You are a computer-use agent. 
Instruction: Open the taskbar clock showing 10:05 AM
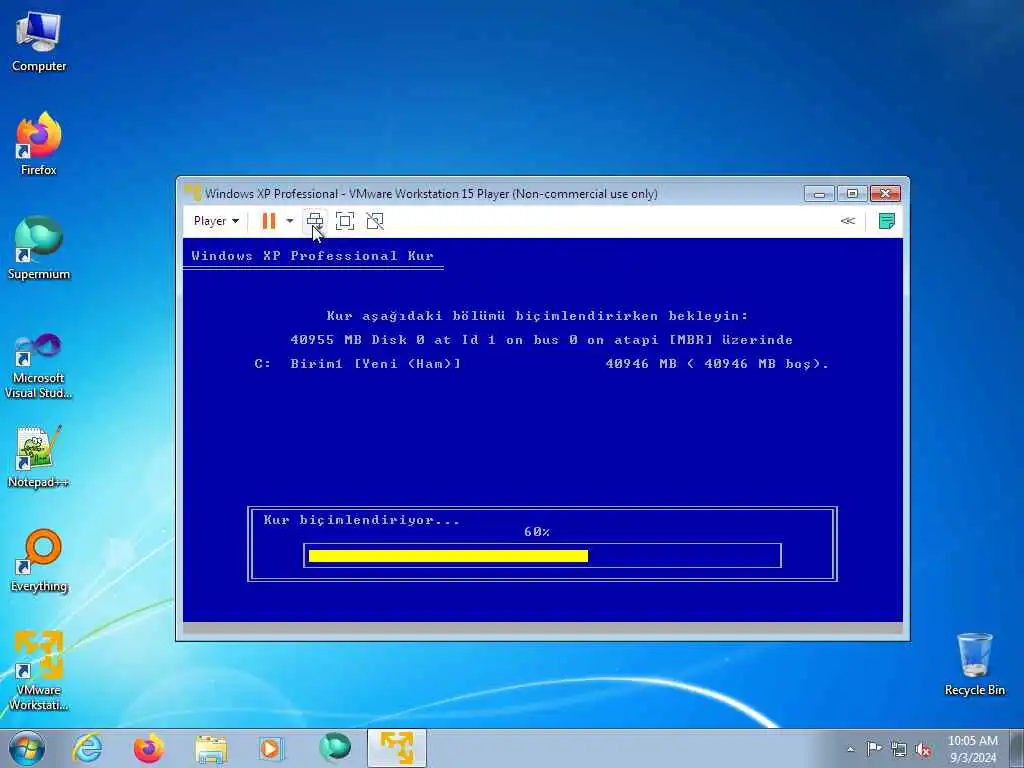[972, 749]
